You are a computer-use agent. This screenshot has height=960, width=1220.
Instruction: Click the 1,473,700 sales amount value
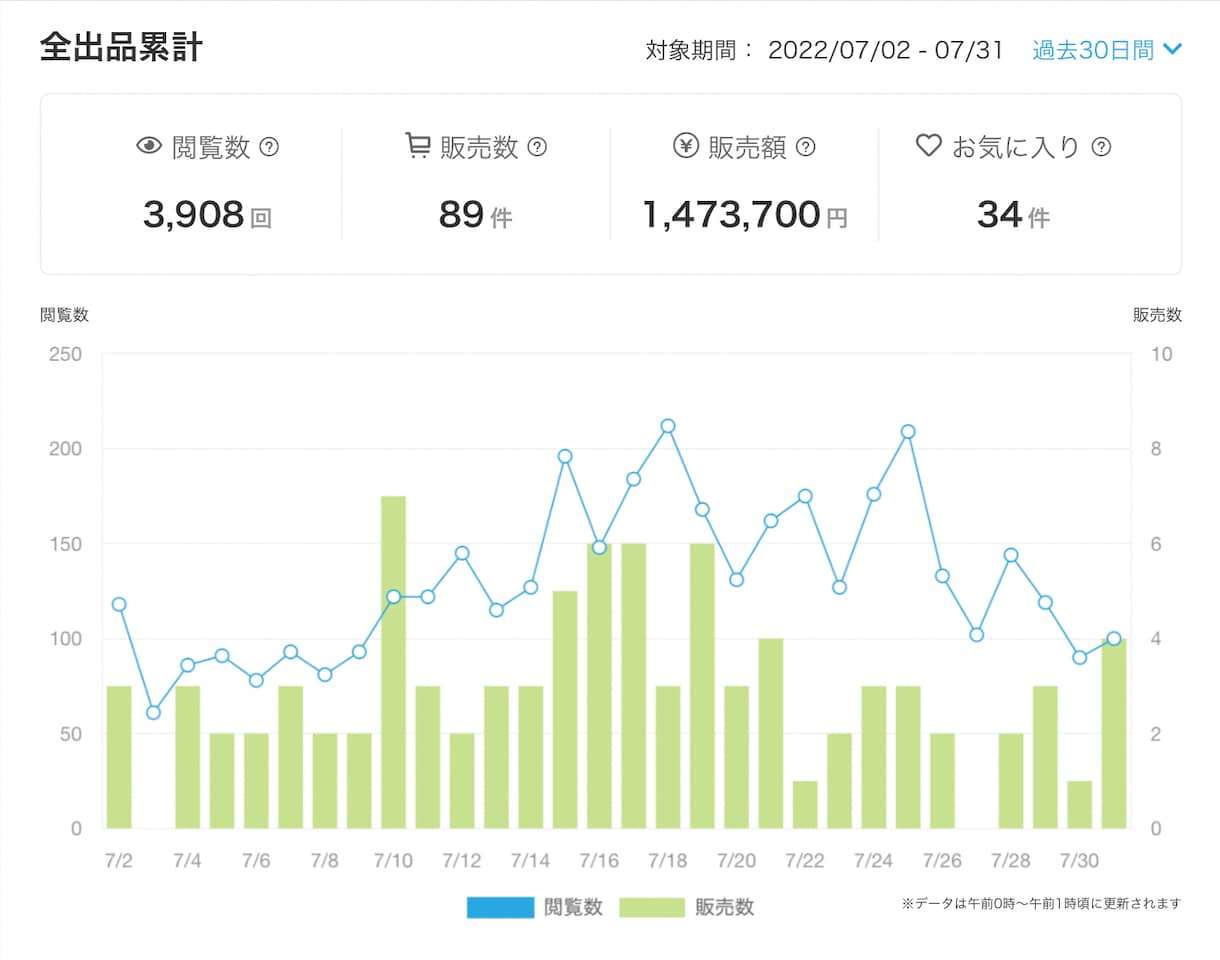tap(731, 214)
